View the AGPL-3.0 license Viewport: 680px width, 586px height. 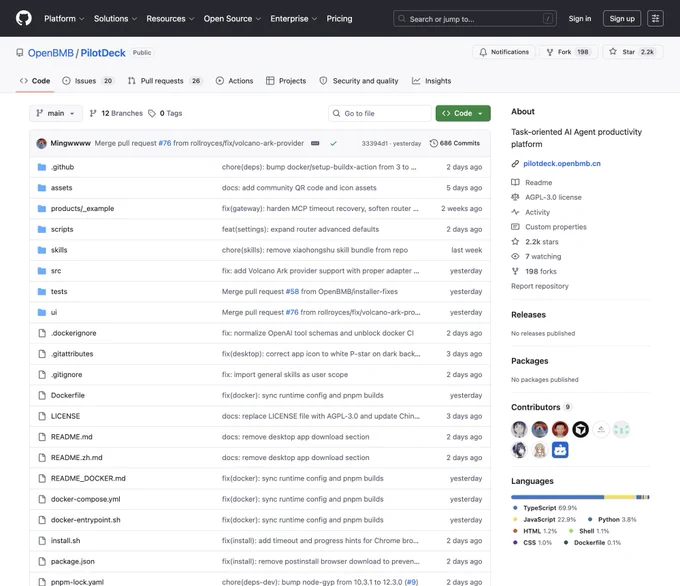tap(553, 197)
